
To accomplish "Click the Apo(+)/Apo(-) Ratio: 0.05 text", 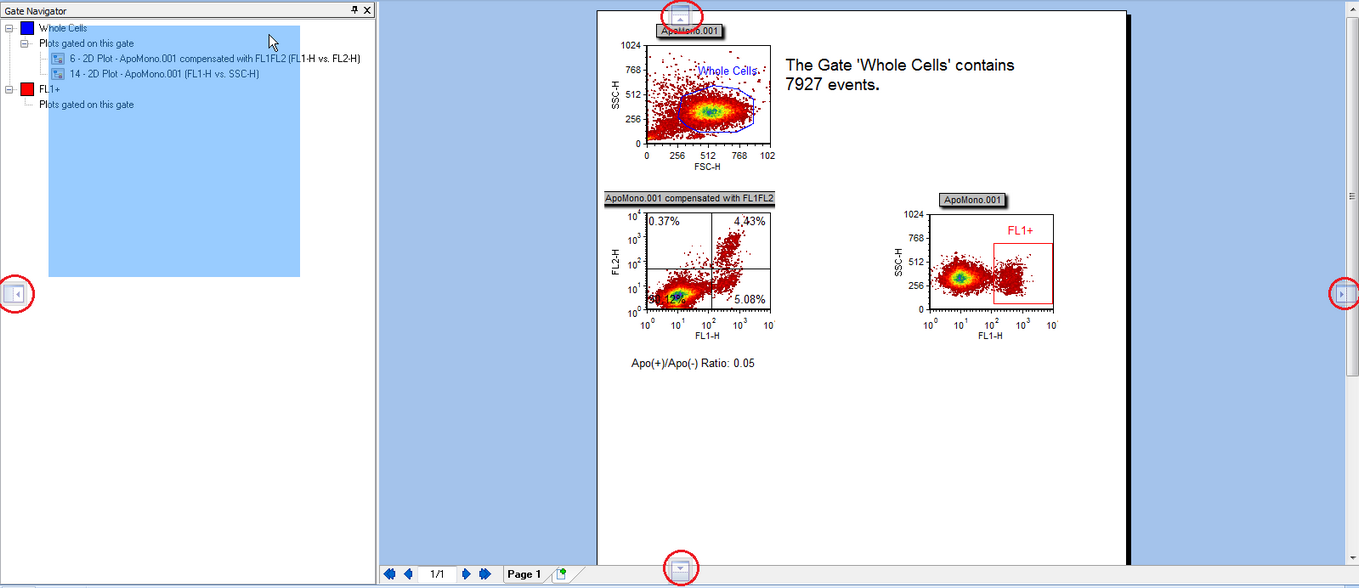I will [x=693, y=363].
